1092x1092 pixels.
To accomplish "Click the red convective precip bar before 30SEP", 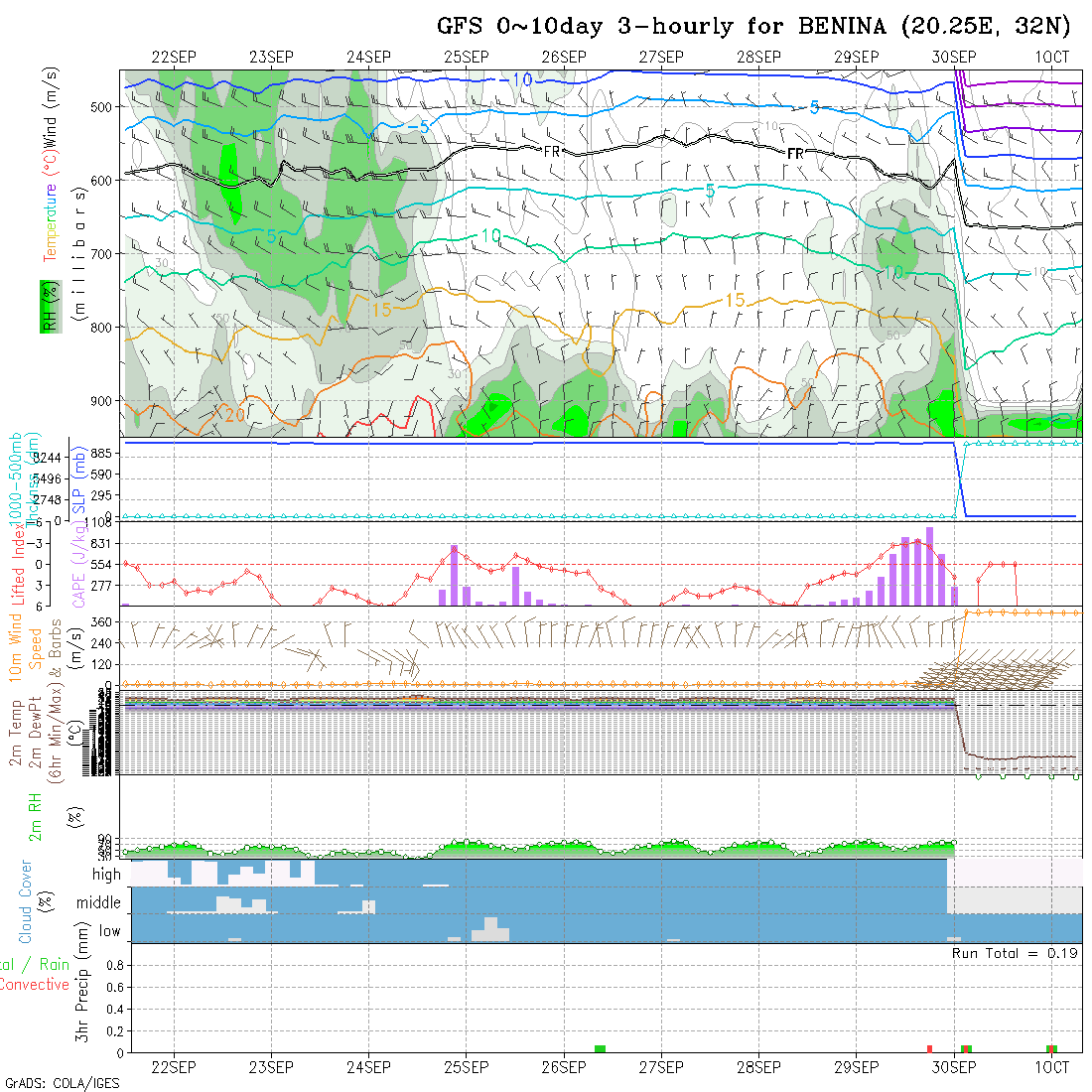I will coord(929,1048).
